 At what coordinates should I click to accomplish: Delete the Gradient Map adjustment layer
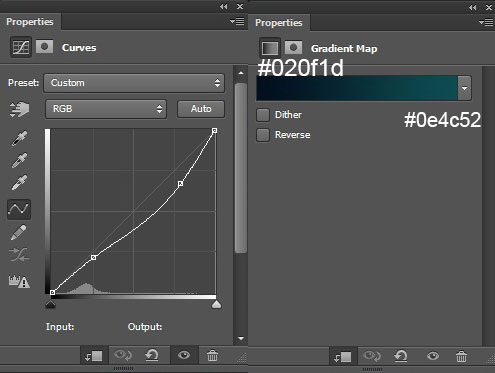461,357
